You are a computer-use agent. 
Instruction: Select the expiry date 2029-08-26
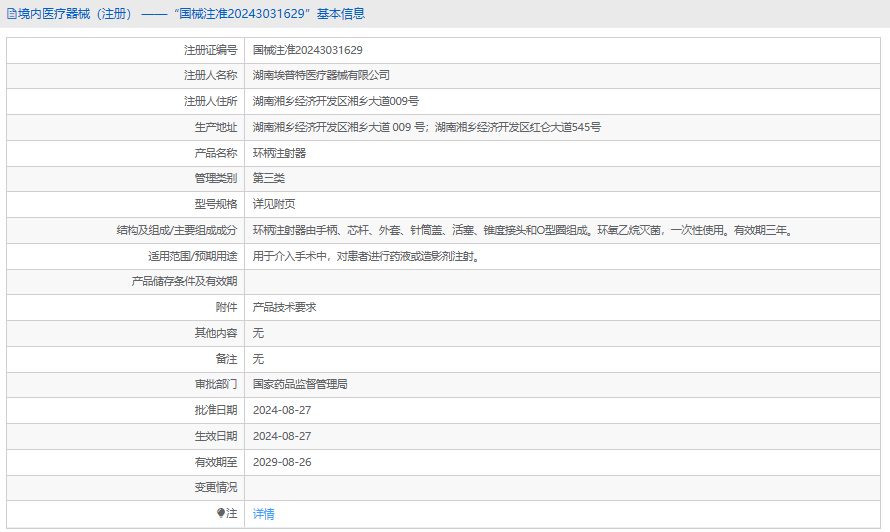[x=282, y=463]
